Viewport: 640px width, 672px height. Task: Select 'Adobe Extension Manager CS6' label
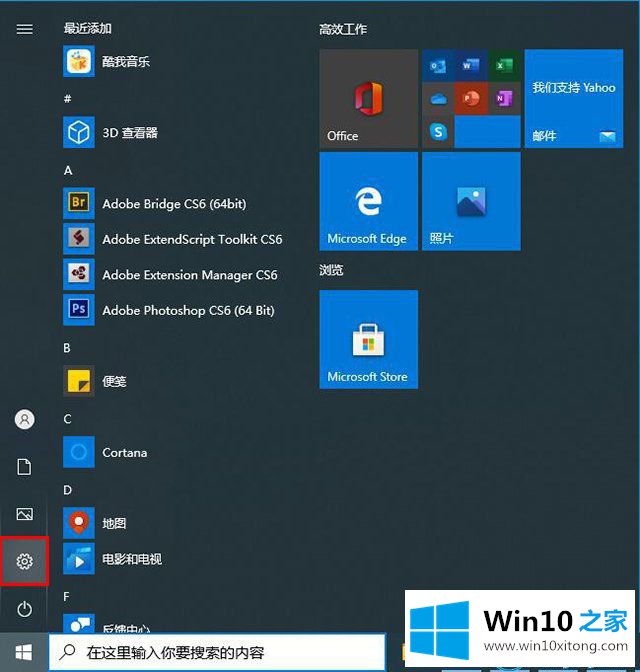190,275
